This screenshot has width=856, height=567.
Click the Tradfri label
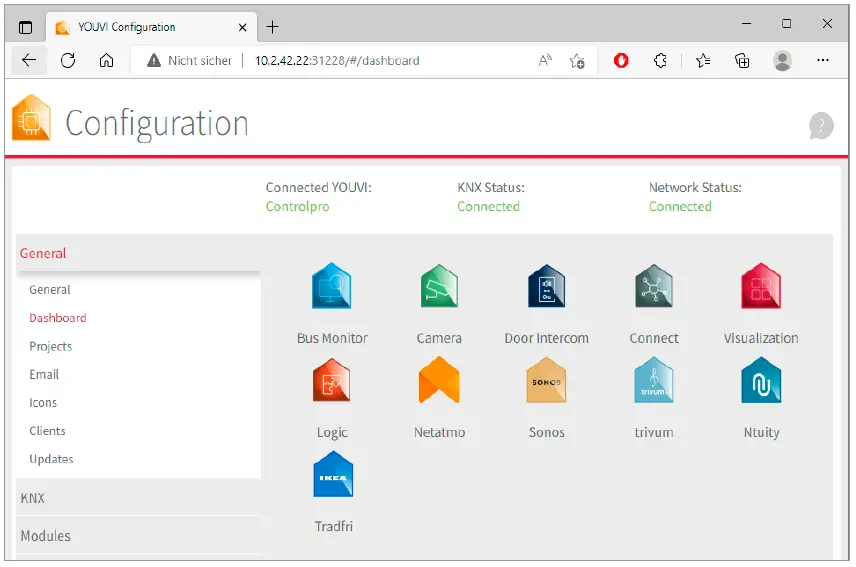pos(334,527)
